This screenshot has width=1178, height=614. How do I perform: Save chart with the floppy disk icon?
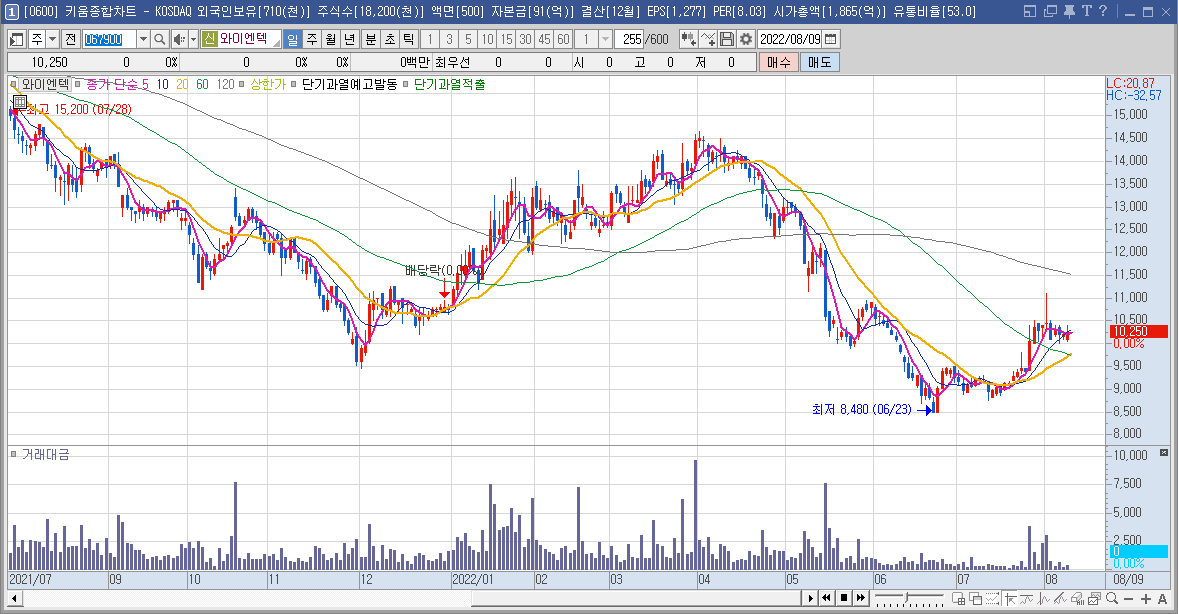point(726,39)
